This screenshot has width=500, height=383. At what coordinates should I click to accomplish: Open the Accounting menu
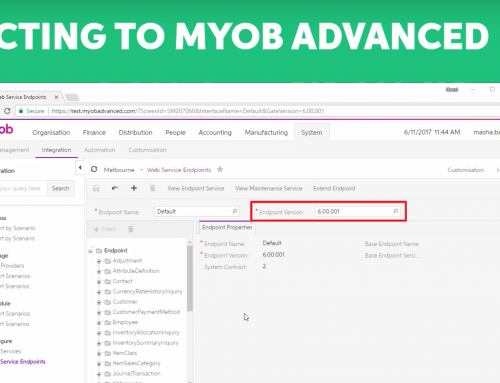pyautogui.click(x=215, y=133)
